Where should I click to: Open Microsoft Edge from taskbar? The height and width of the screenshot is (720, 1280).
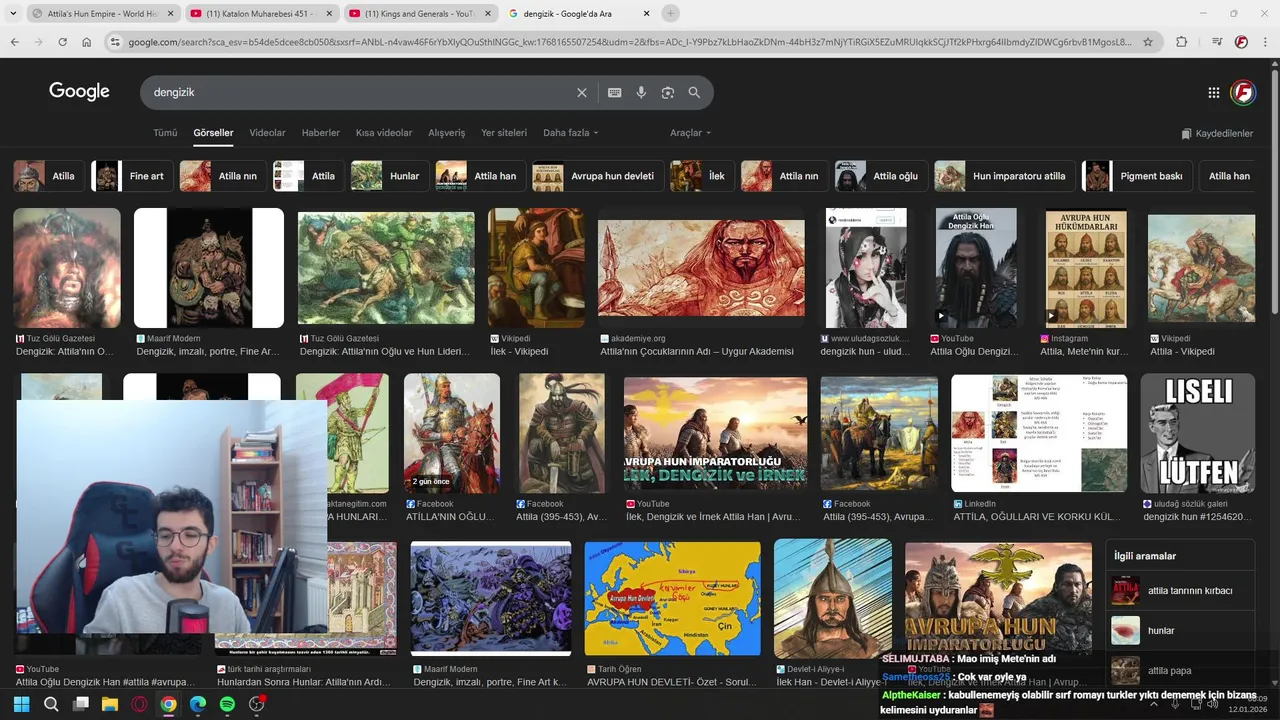[198, 704]
